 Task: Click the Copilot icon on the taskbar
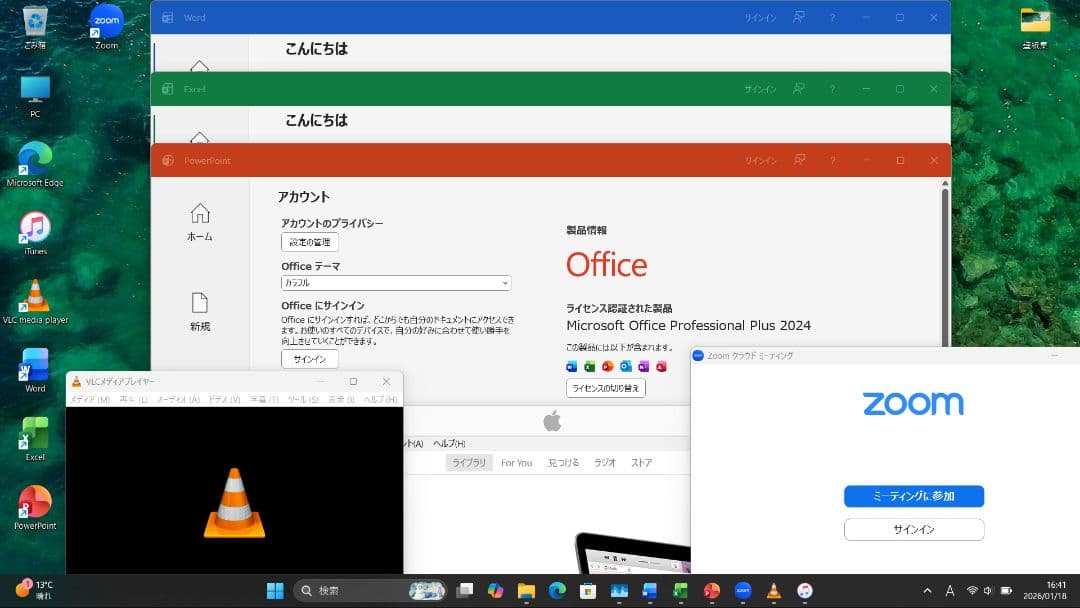495,588
